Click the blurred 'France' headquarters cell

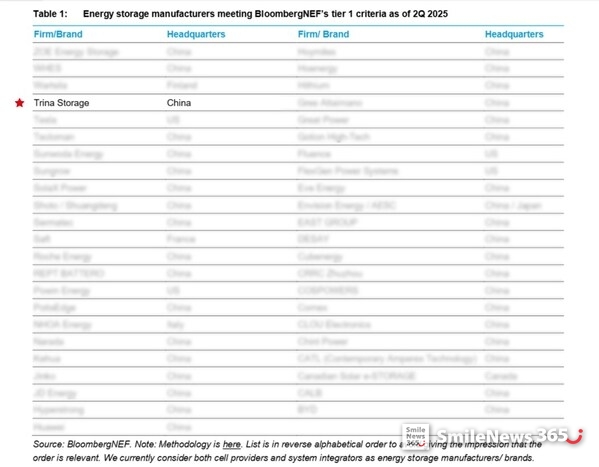[181, 239]
